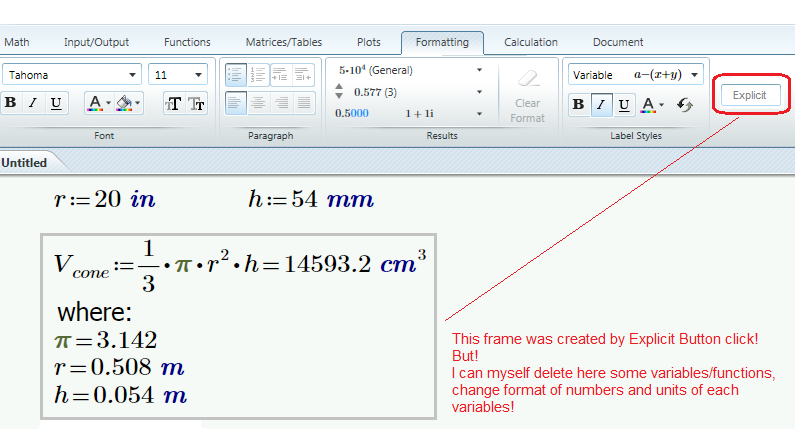This screenshot has height=438, width=795.
Task: Center paragraph text
Action: pos(258,103)
